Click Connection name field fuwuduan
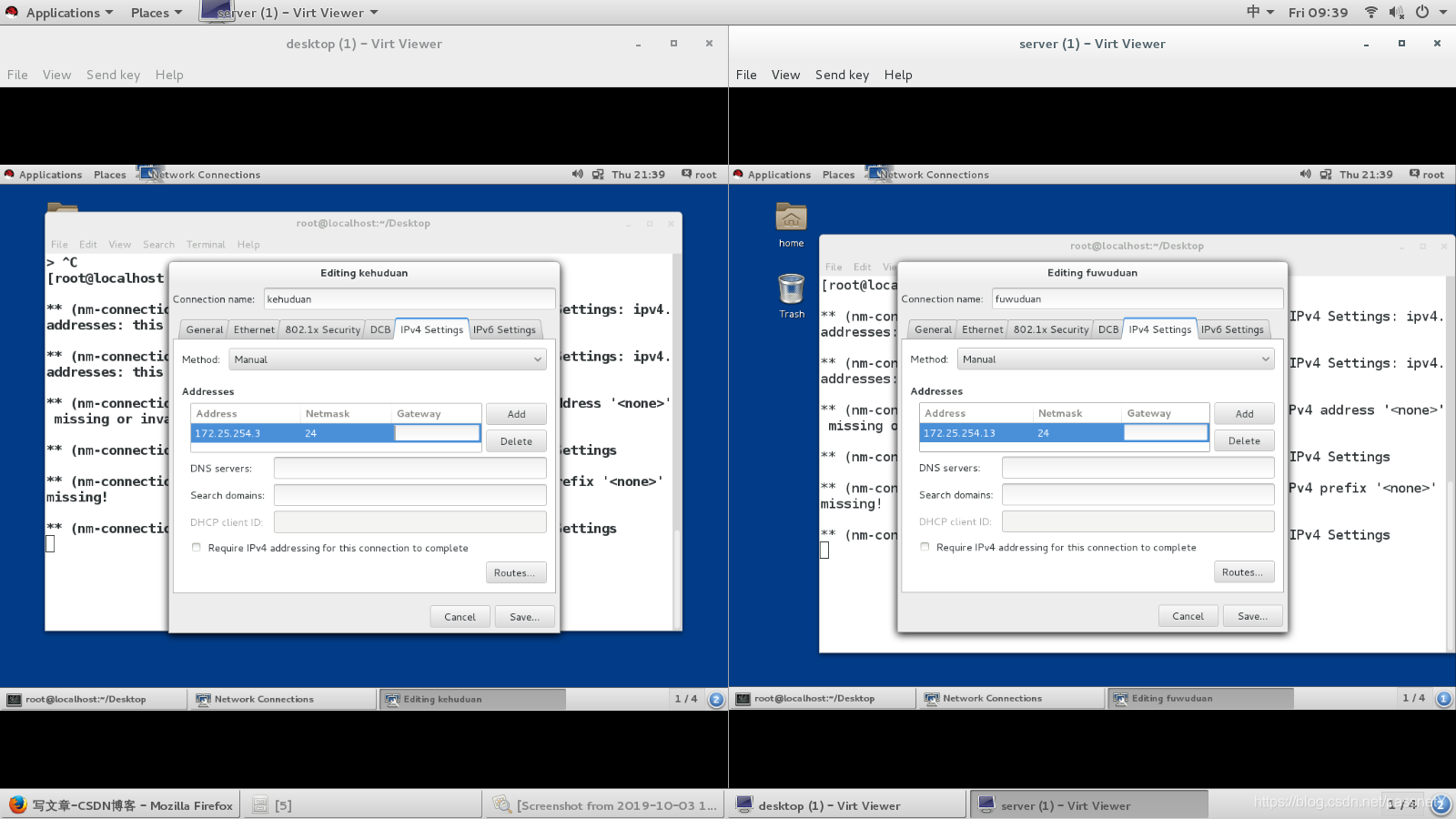Screen dimensions: 1456x819 [x=1137, y=298]
